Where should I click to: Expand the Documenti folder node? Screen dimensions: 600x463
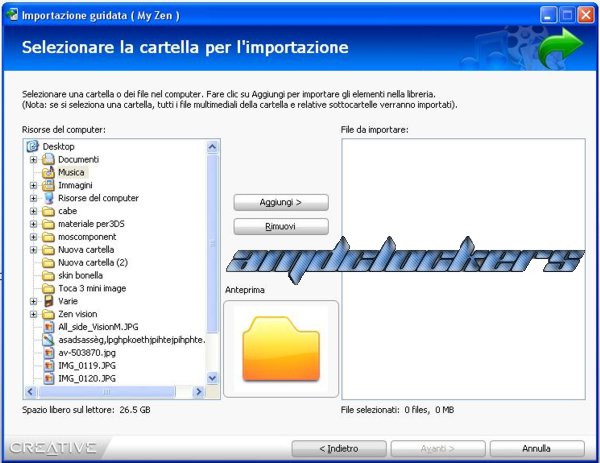point(33,160)
